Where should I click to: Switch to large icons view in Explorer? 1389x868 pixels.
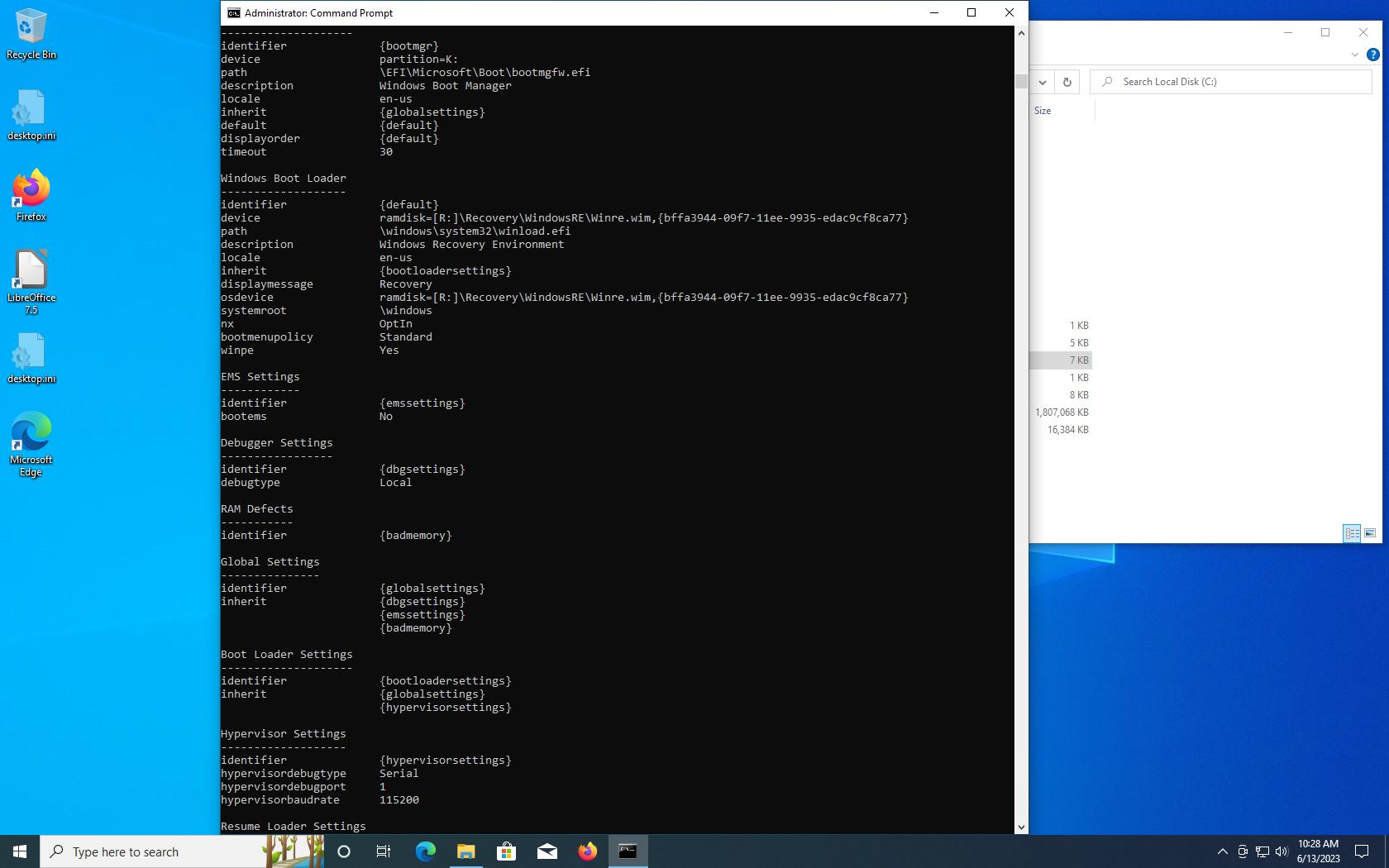(x=1370, y=533)
